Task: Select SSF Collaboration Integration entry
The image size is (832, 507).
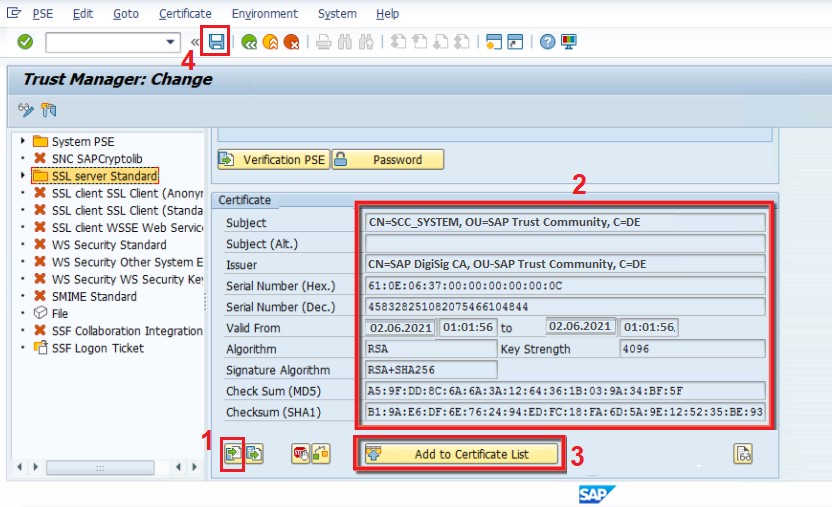Action: (127, 331)
